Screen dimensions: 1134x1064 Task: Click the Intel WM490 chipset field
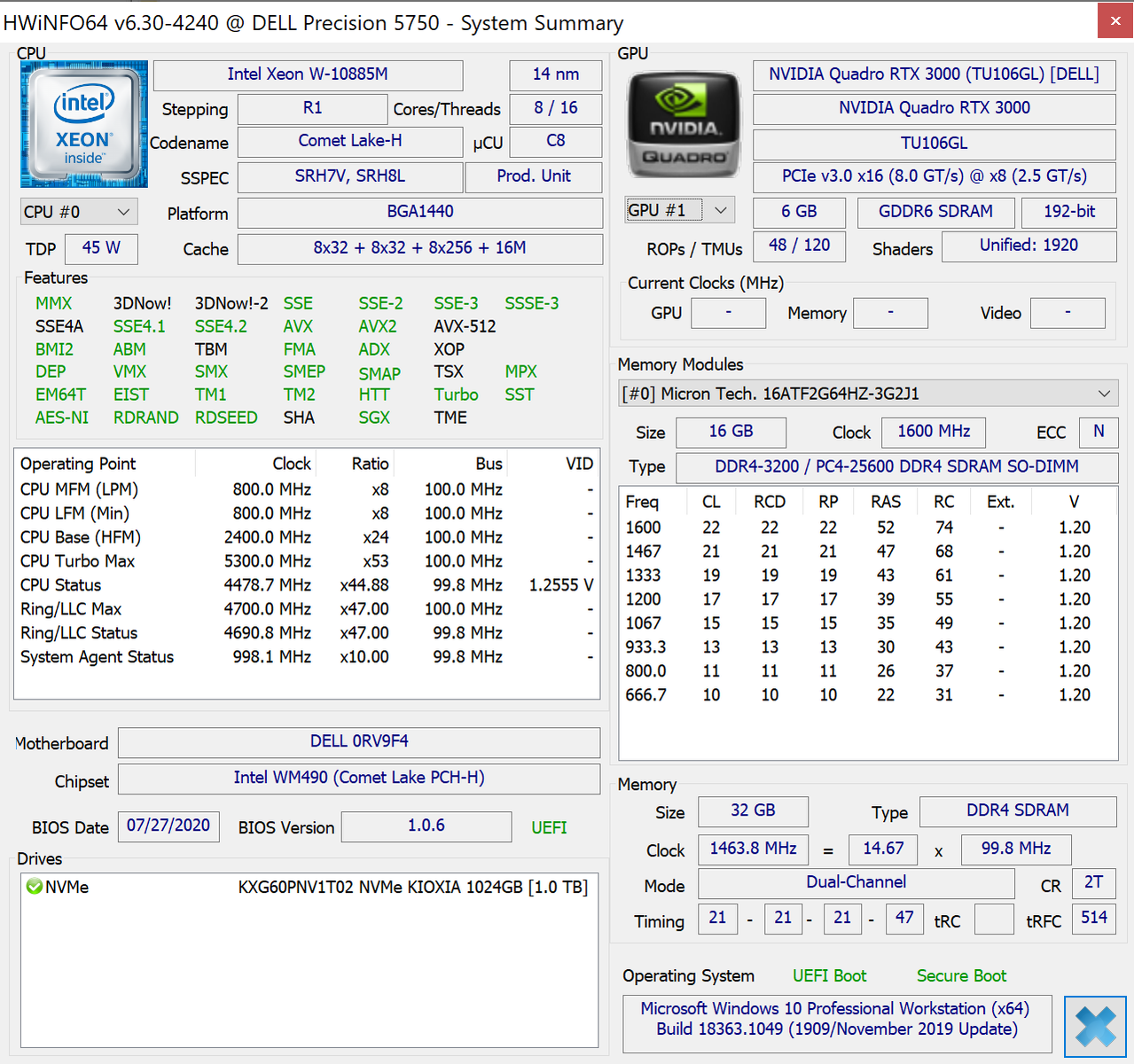coord(359,778)
